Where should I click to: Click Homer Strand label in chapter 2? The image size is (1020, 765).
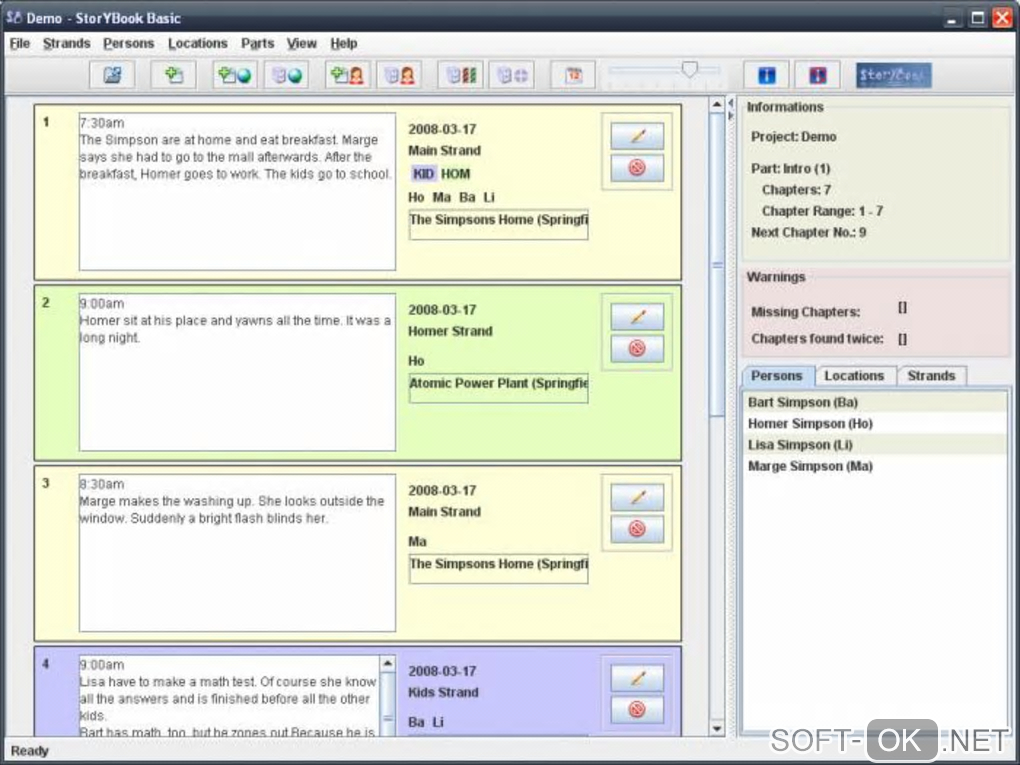(x=450, y=331)
